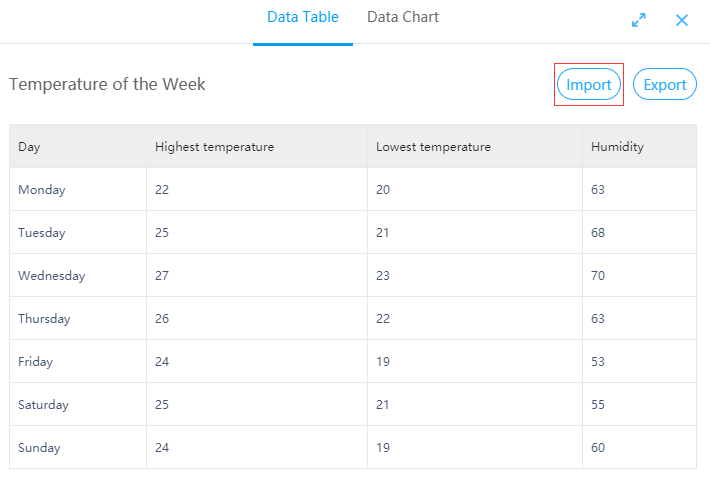This screenshot has width=710, height=488.
Task: Click Thursday's lowest temperature value 22
Action: (x=383, y=319)
